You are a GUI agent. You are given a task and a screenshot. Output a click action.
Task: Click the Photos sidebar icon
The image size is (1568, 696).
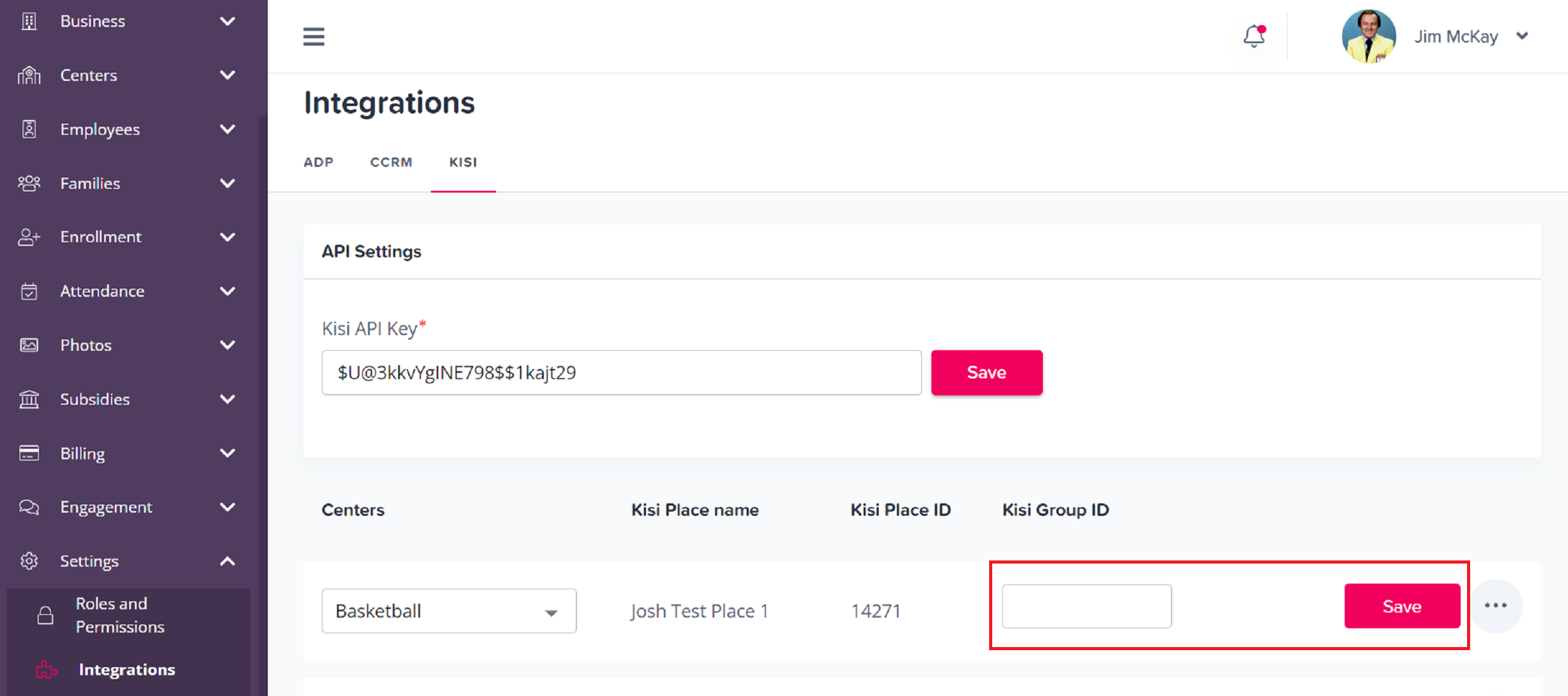pyautogui.click(x=29, y=345)
